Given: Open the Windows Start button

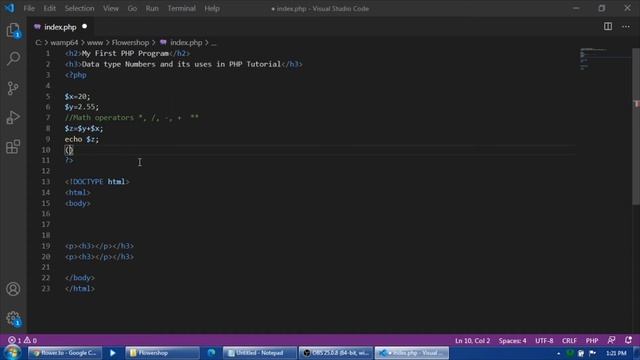Looking at the screenshot, I should coord(13,353).
